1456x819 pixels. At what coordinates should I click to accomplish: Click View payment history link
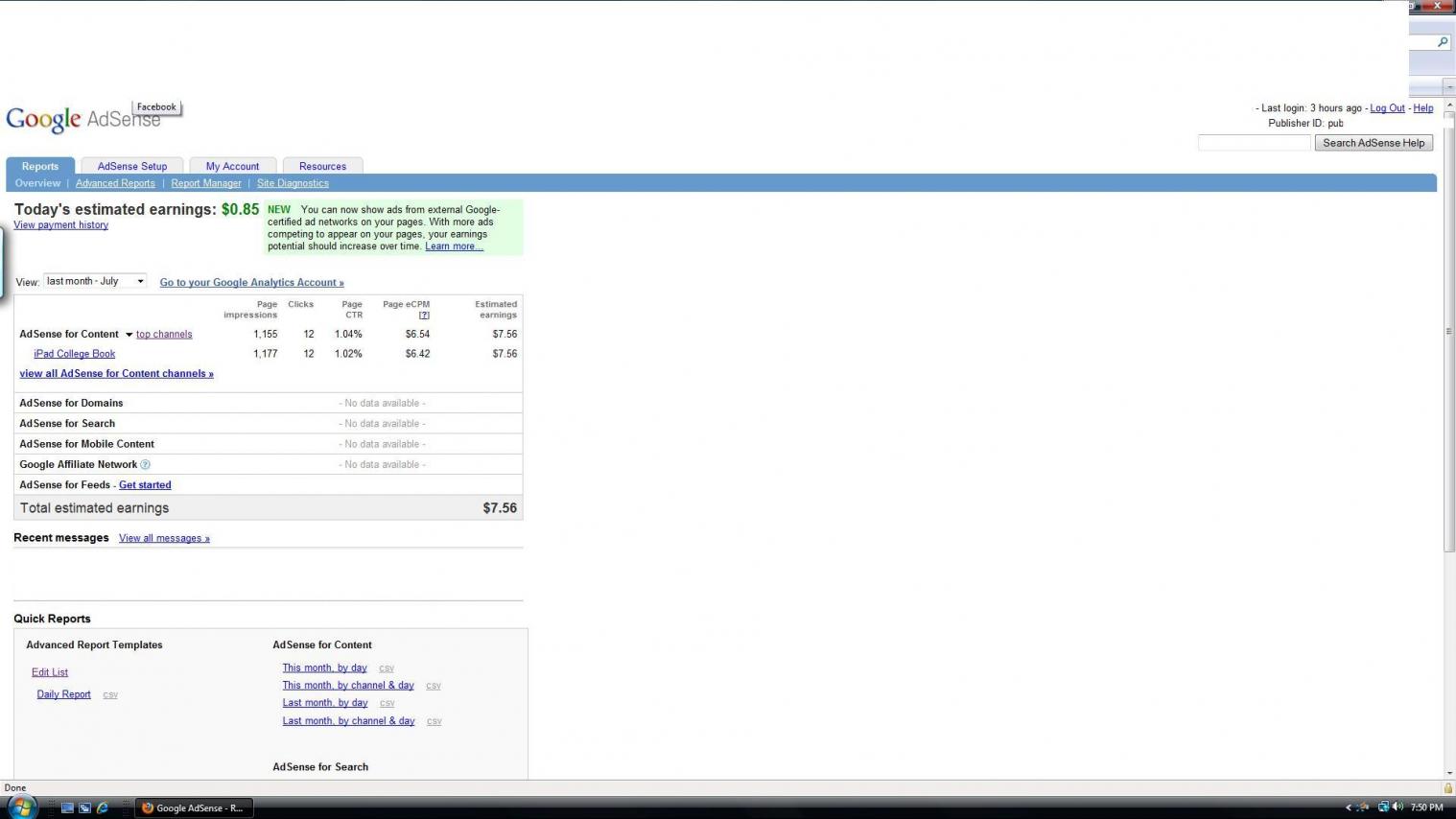[60, 225]
